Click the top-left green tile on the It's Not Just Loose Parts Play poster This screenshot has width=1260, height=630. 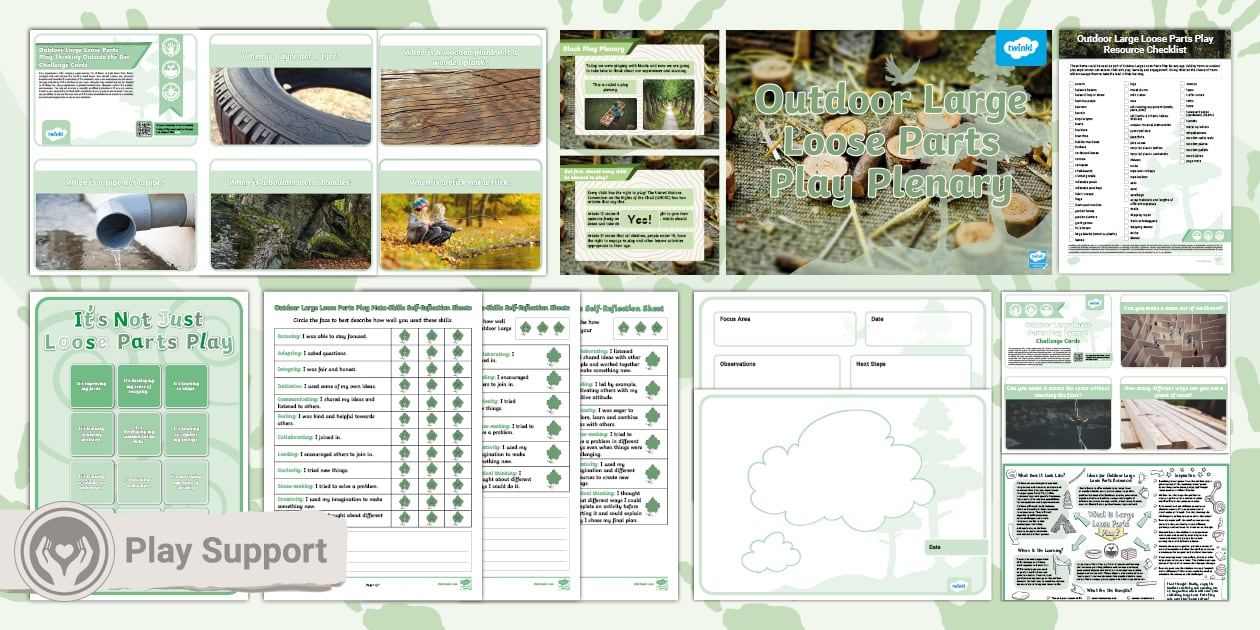[93, 385]
